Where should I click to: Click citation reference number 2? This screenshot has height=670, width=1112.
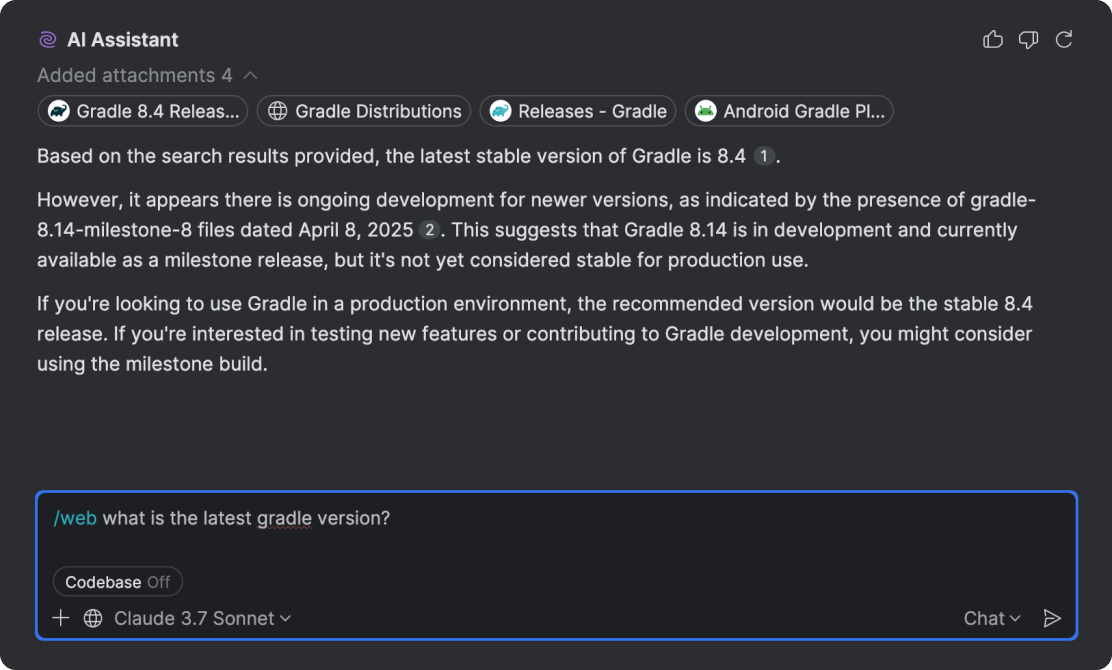coord(429,230)
